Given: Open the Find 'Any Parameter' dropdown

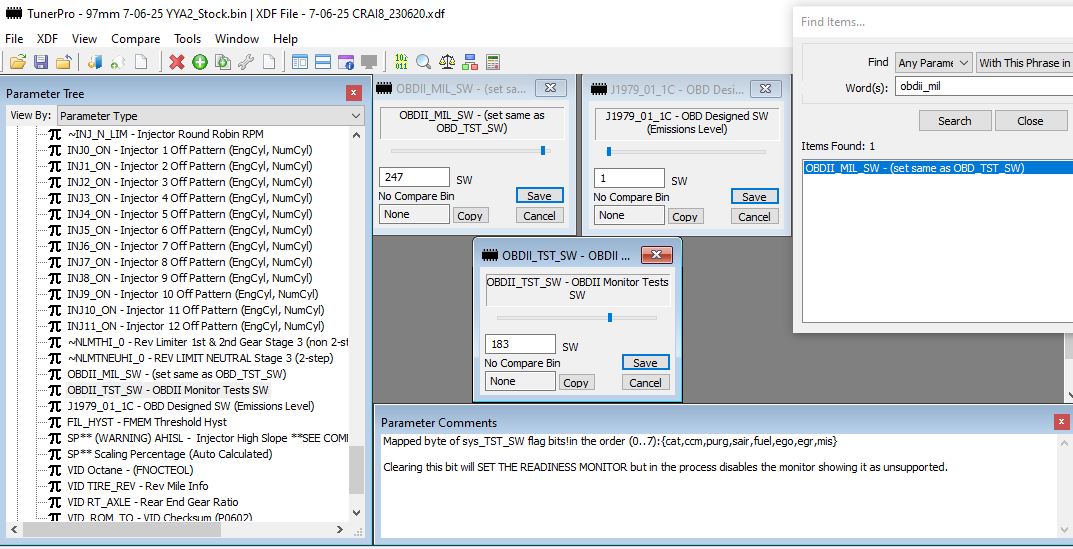Looking at the screenshot, I should [934, 63].
